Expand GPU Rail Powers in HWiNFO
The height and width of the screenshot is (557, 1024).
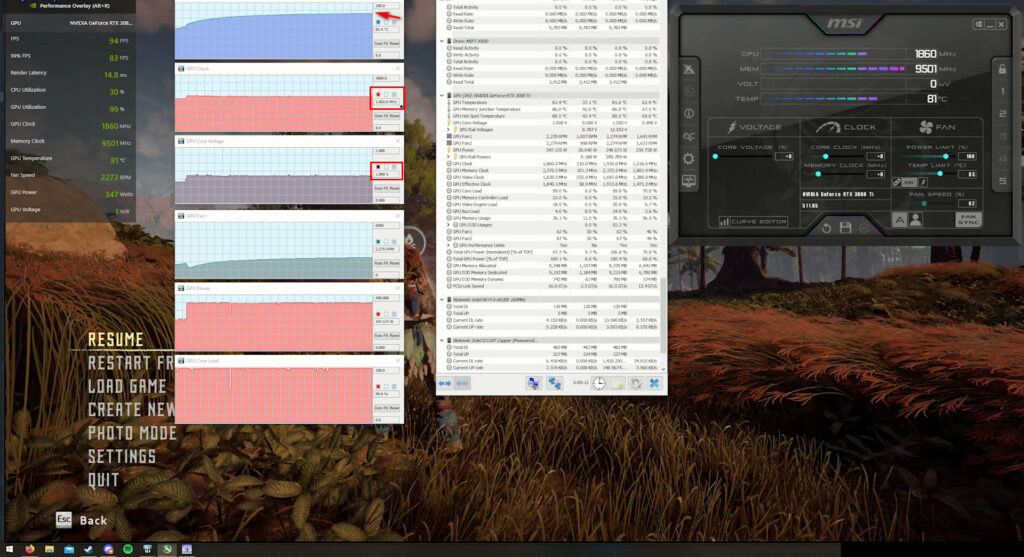(x=449, y=157)
